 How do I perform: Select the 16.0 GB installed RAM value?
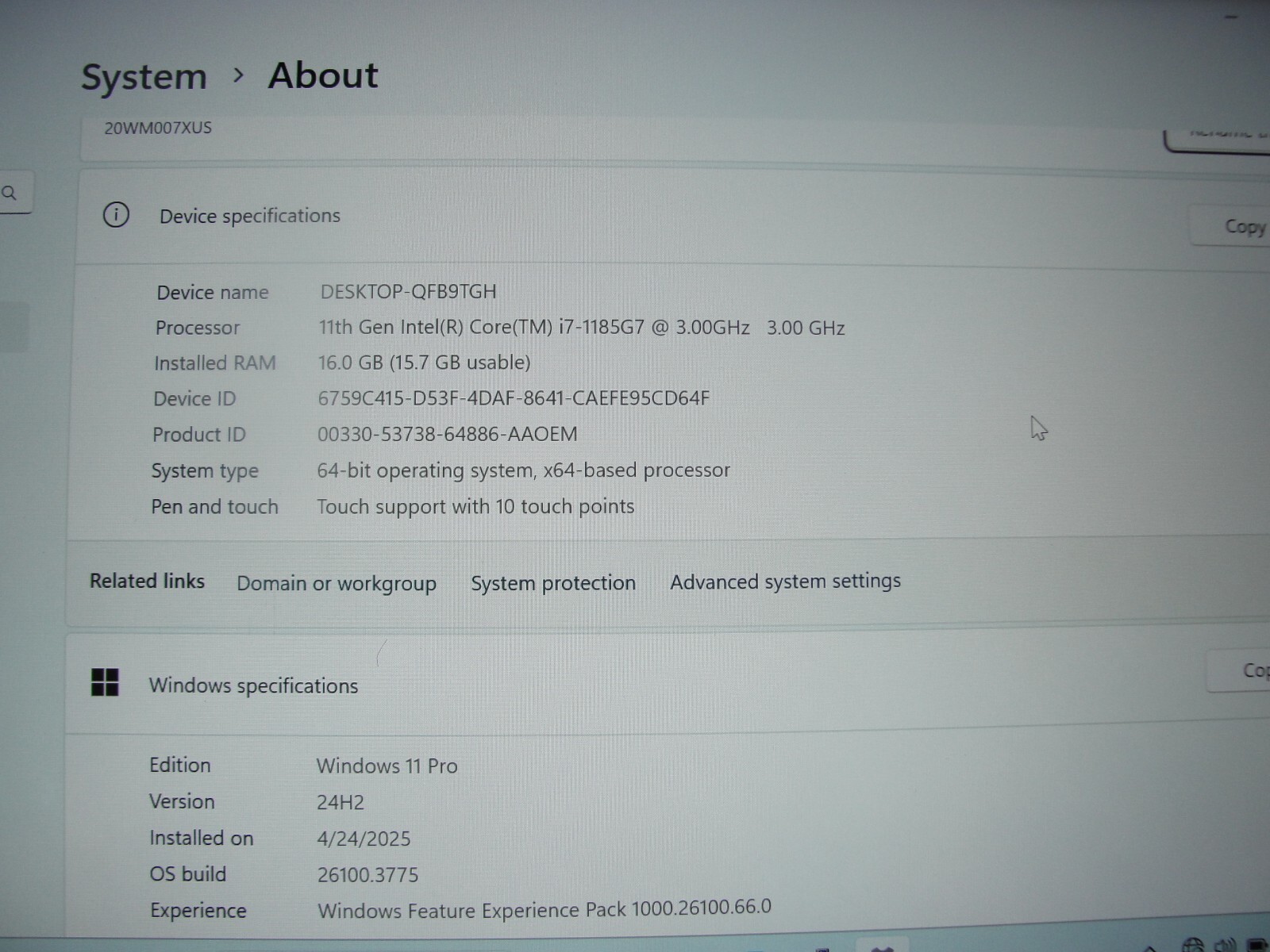point(425,363)
